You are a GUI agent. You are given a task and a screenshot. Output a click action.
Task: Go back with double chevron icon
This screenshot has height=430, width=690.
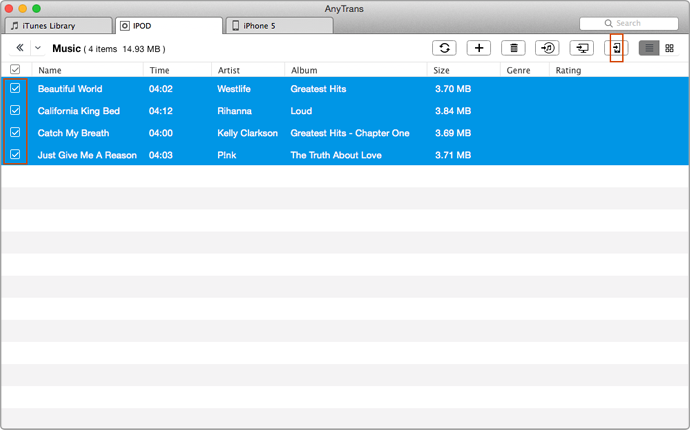point(20,48)
